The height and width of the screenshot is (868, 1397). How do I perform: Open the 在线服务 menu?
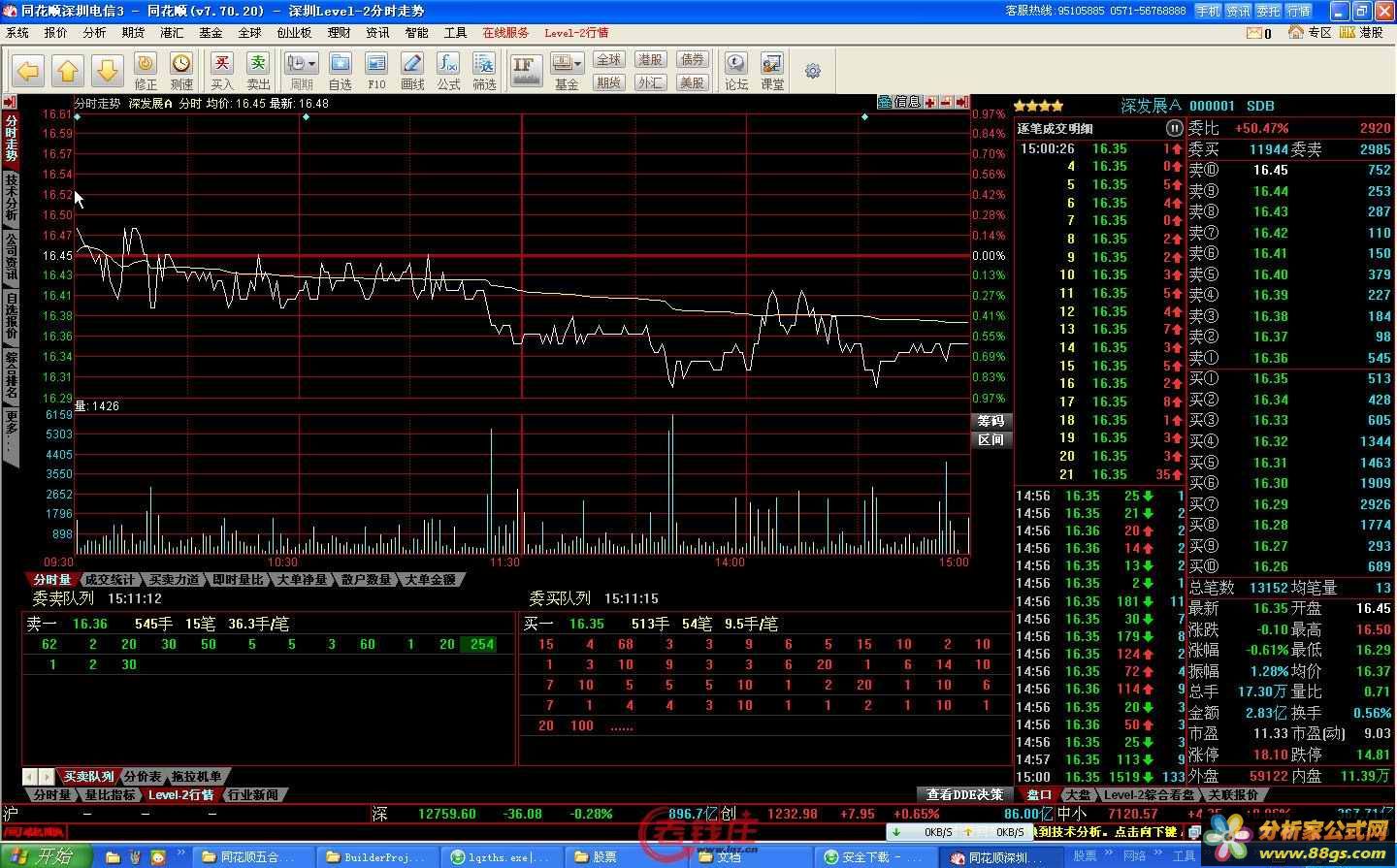tap(505, 32)
